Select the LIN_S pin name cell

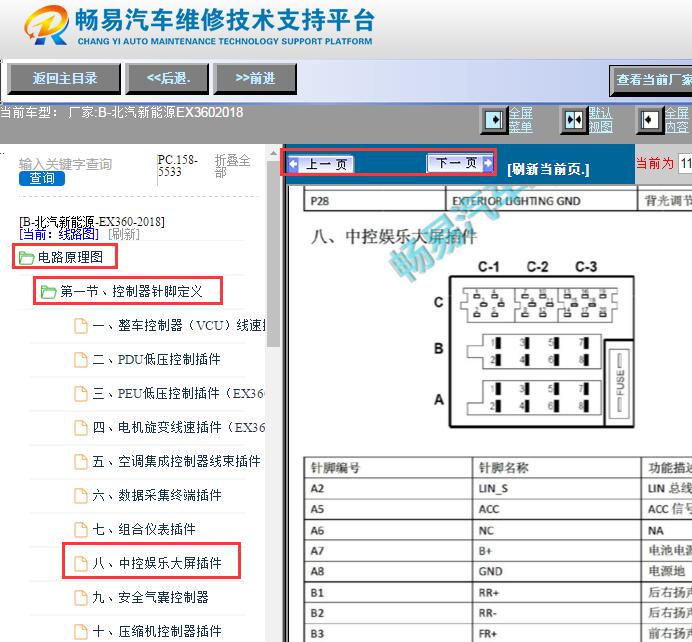[x=557, y=489]
